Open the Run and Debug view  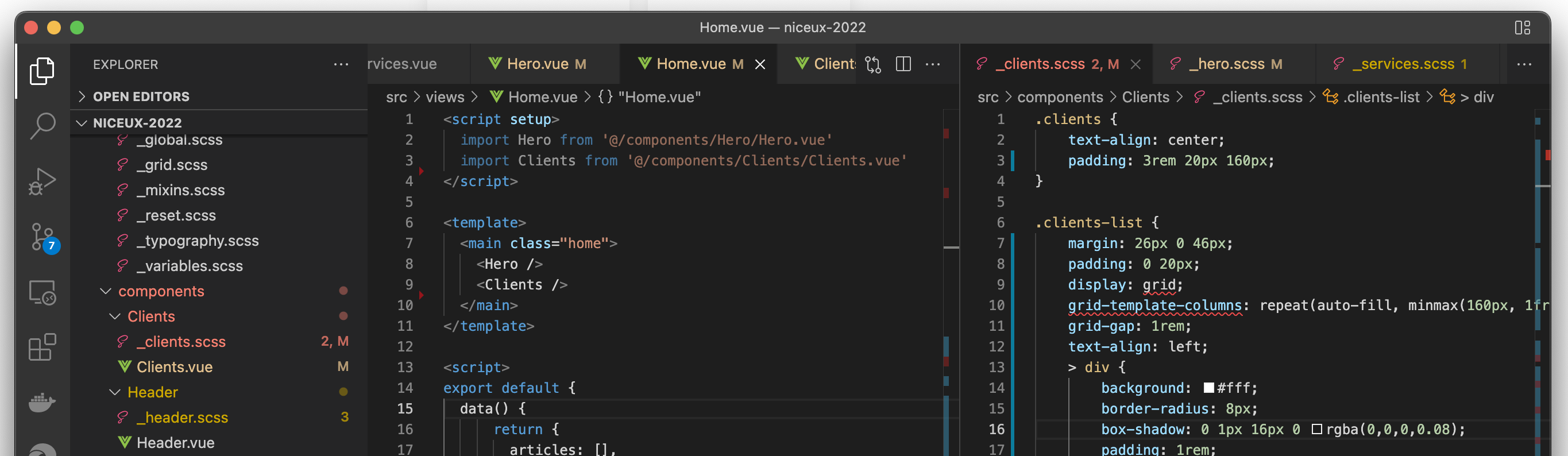point(42,181)
